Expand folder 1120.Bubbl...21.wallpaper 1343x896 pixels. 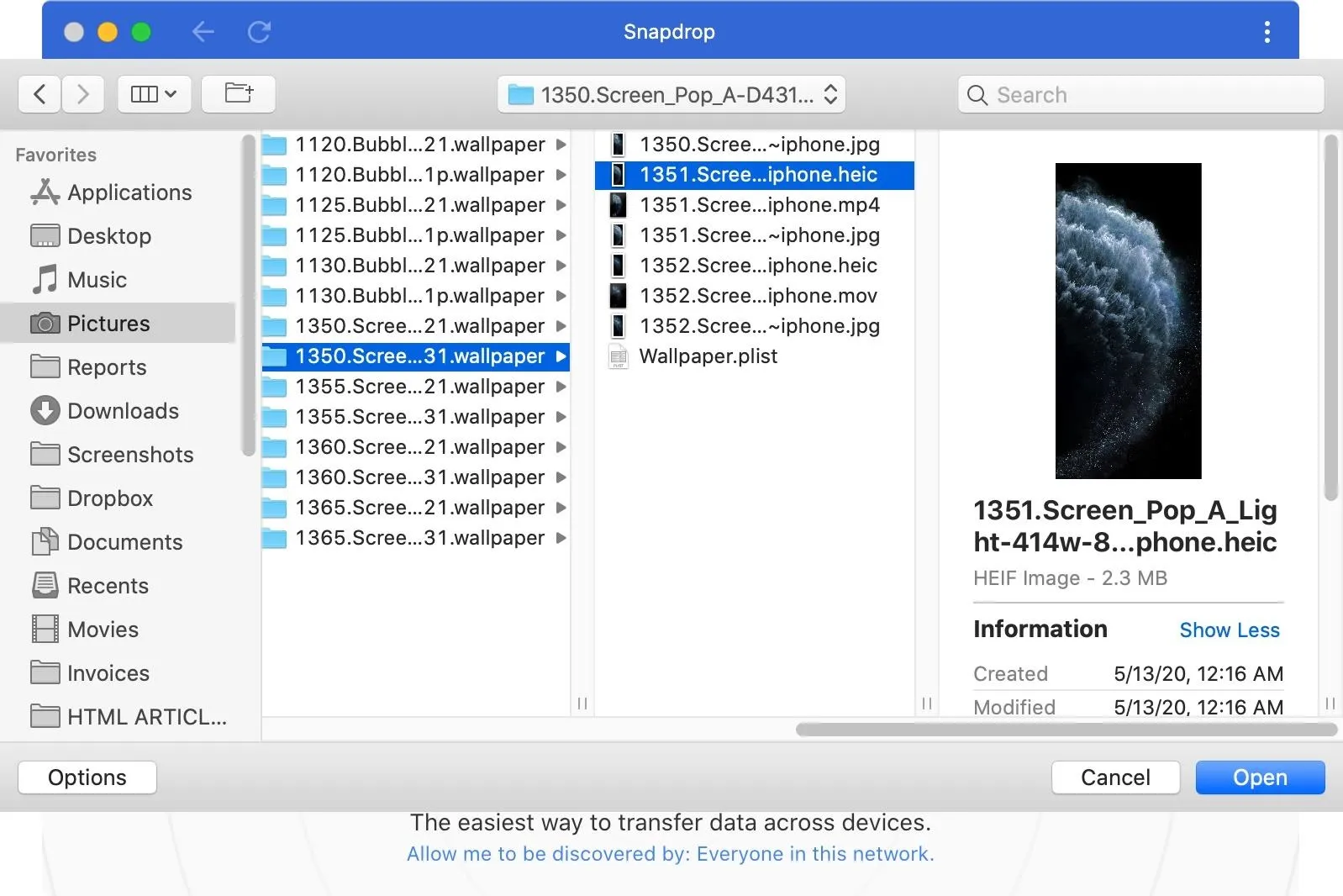[561, 145]
